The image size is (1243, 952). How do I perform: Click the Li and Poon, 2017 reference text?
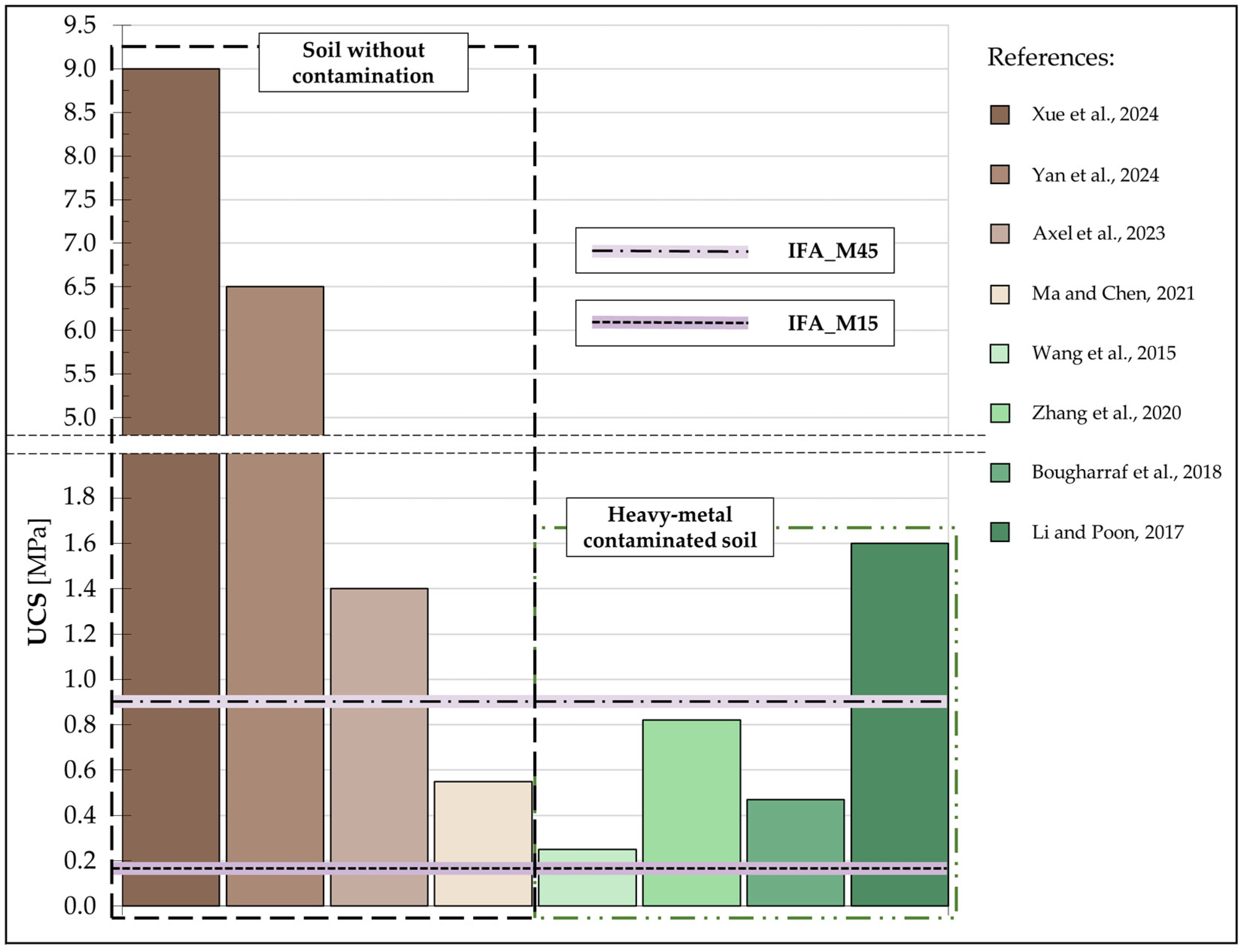pyautogui.click(x=1108, y=532)
